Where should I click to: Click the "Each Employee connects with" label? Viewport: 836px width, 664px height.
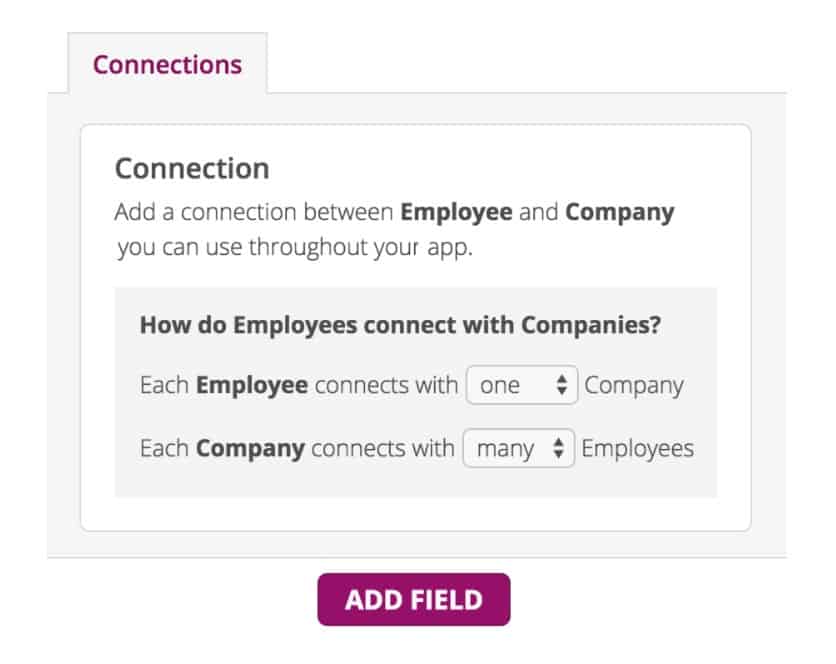click(299, 386)
